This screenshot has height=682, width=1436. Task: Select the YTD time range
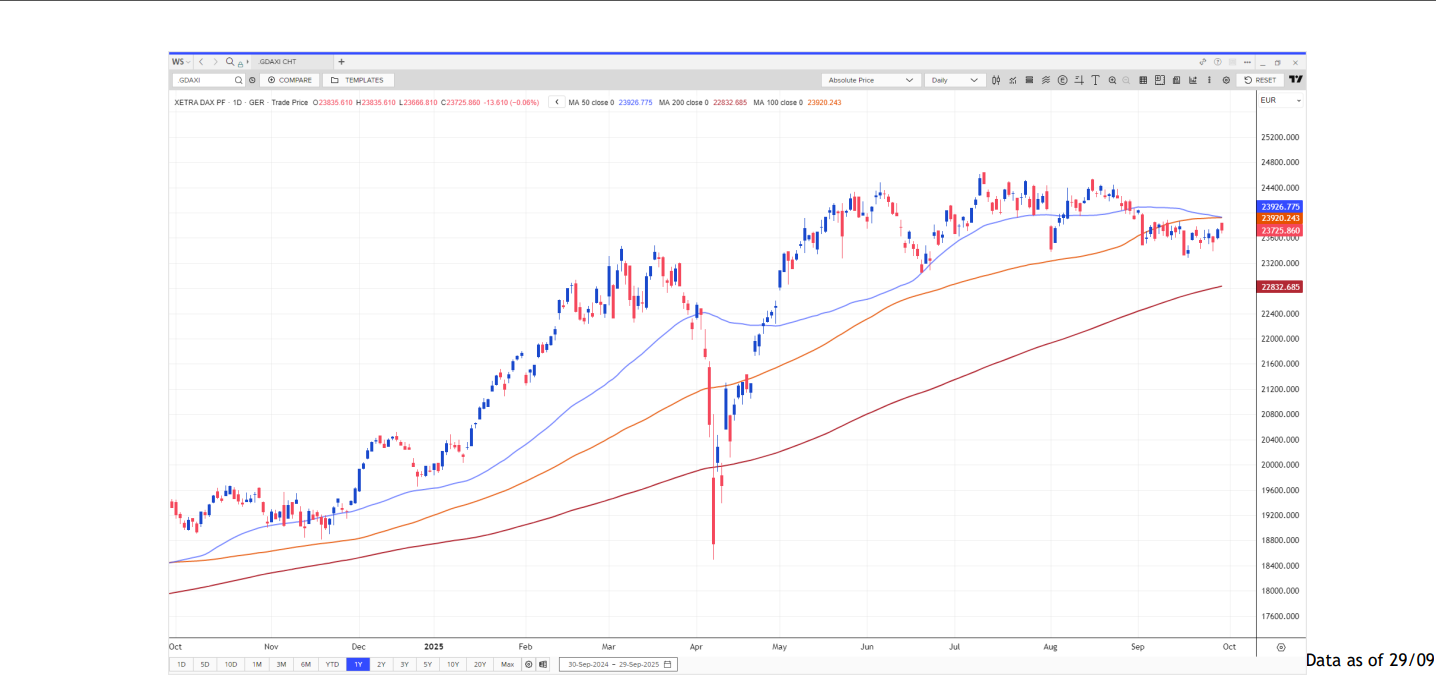(x=332, y=664)
